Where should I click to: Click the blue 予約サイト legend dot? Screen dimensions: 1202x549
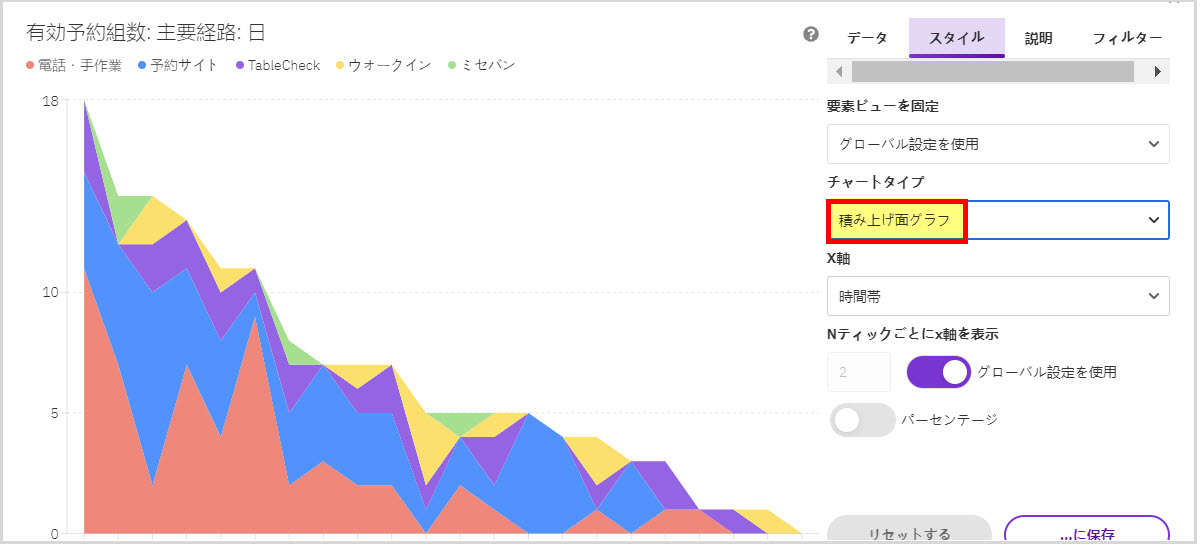coord(142,66)
